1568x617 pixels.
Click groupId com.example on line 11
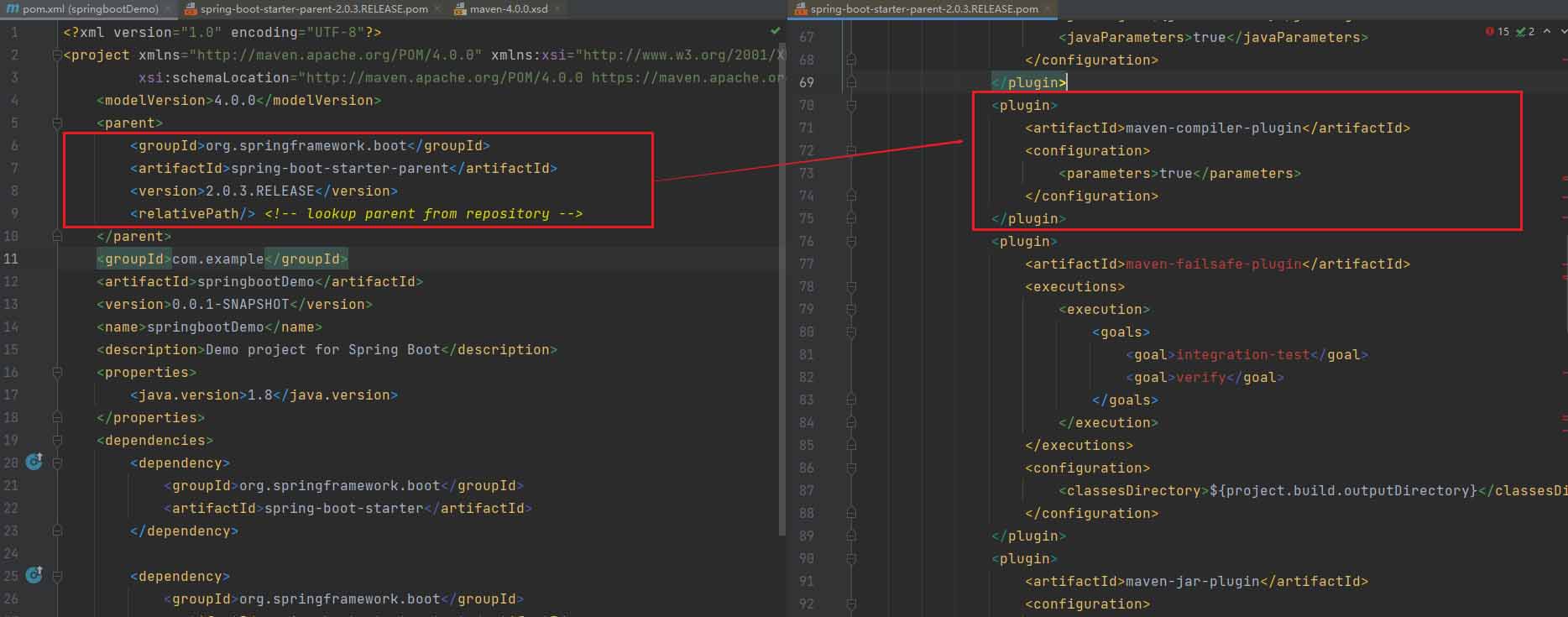[x=222, y=259]
